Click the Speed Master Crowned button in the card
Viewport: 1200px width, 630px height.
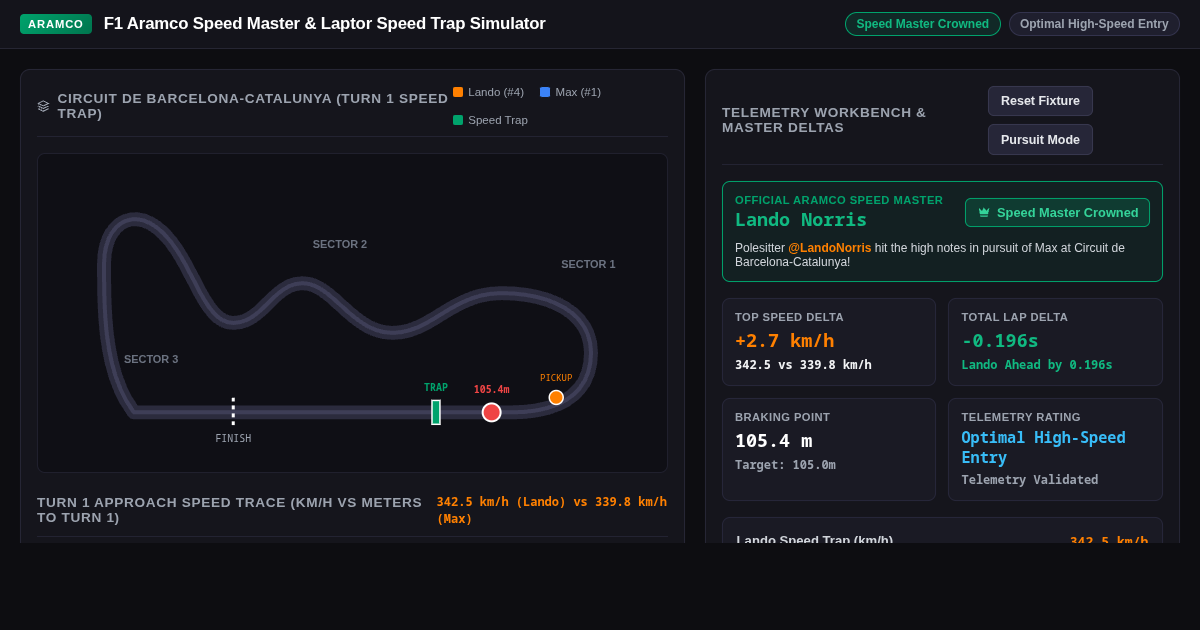point(1057,213)
